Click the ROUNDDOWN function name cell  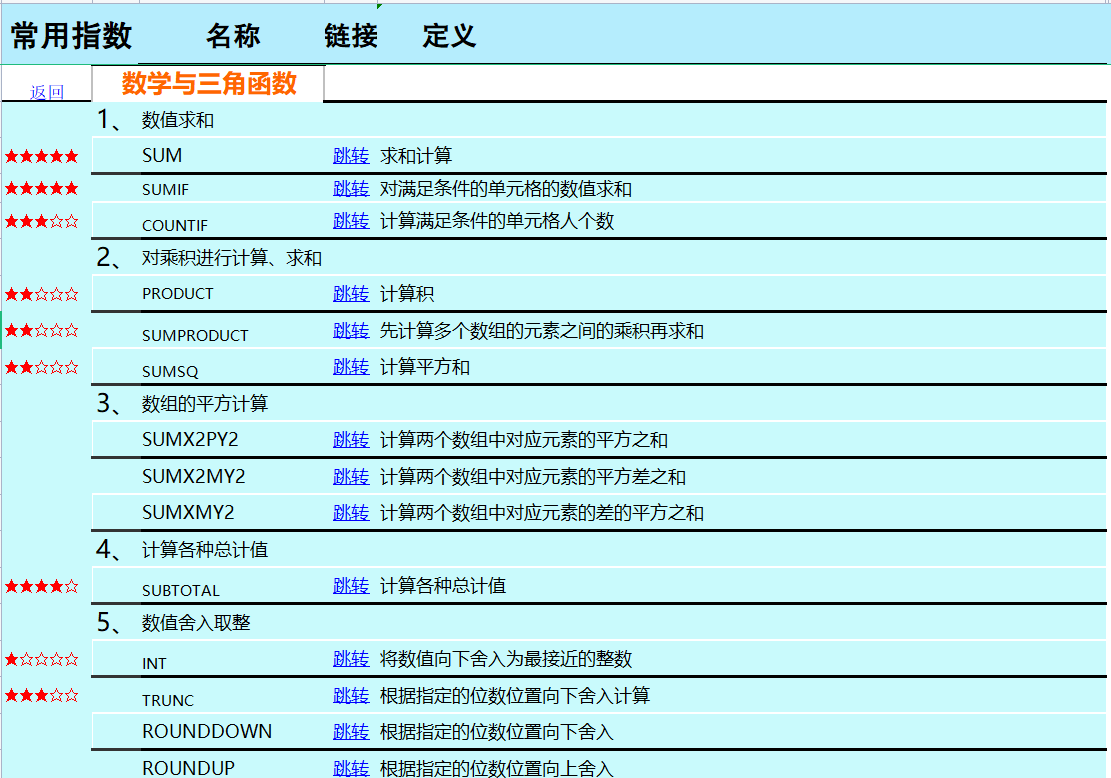tap(206, 731)
